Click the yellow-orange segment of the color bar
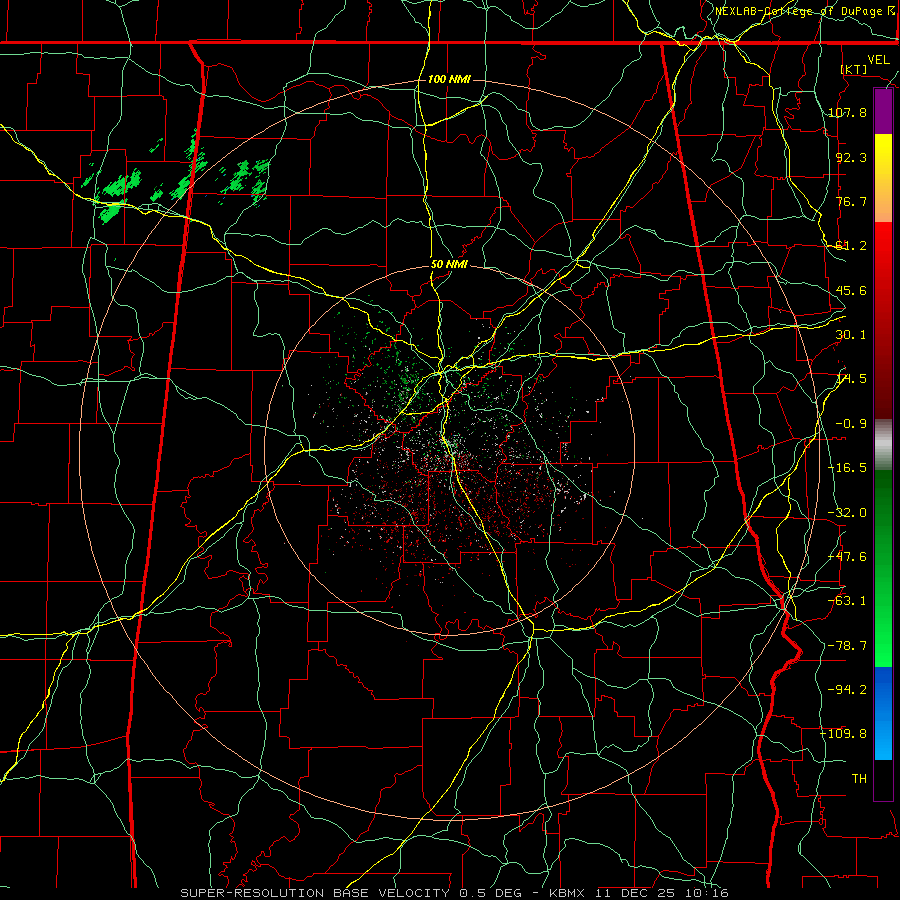 883,178
